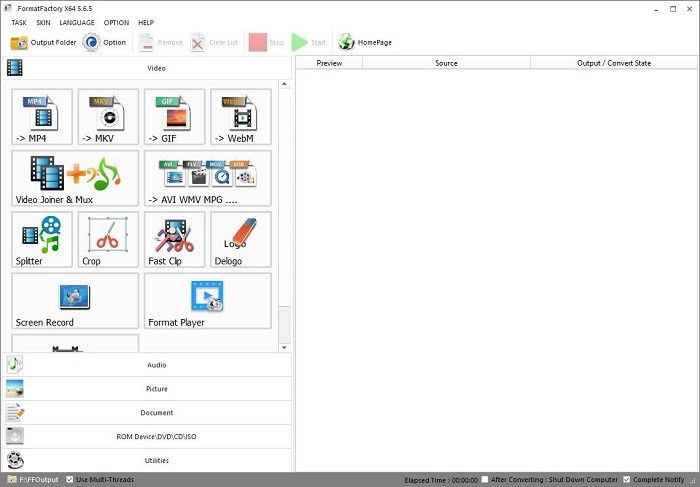Expand the Utilities category

(147, 460)
